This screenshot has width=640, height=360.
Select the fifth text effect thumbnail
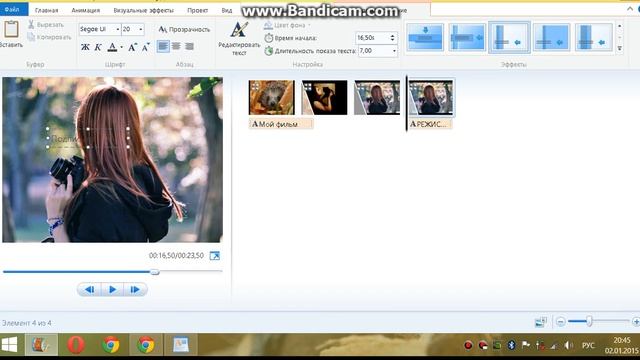click(594, 37)
